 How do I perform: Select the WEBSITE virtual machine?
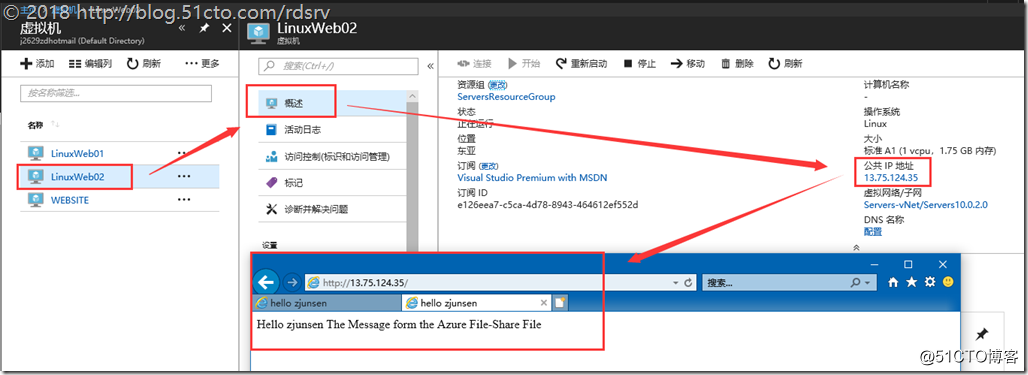[x=69, y=200]
